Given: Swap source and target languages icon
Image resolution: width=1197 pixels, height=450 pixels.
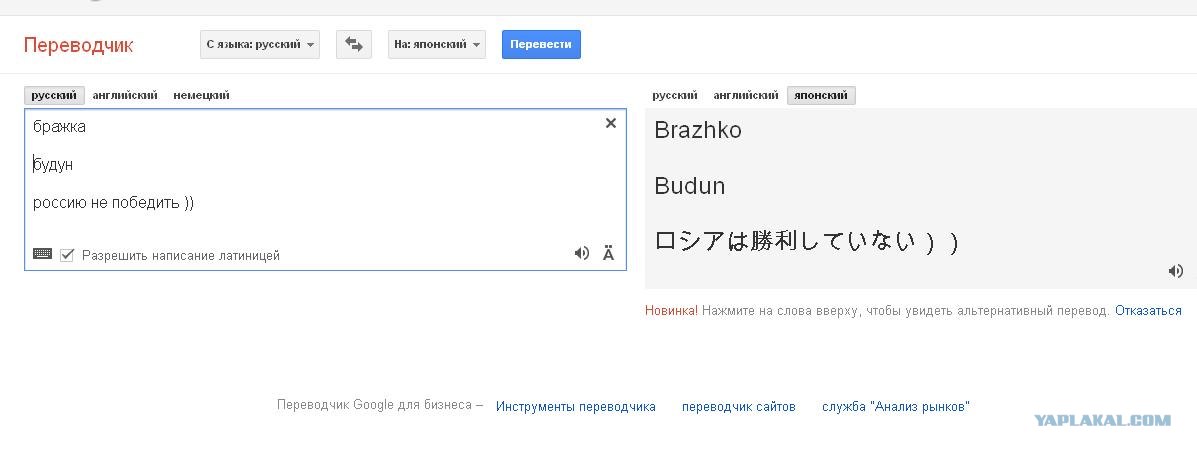Looking at the screenshot, I should pyautogui.click(x=353, y=44).
